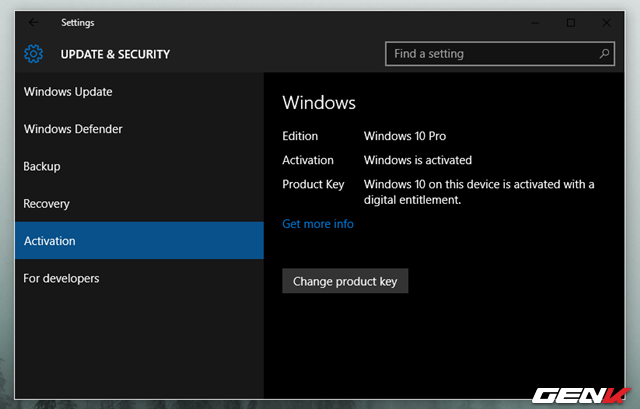
Task: Open Windows Update section
Action: 139,92
